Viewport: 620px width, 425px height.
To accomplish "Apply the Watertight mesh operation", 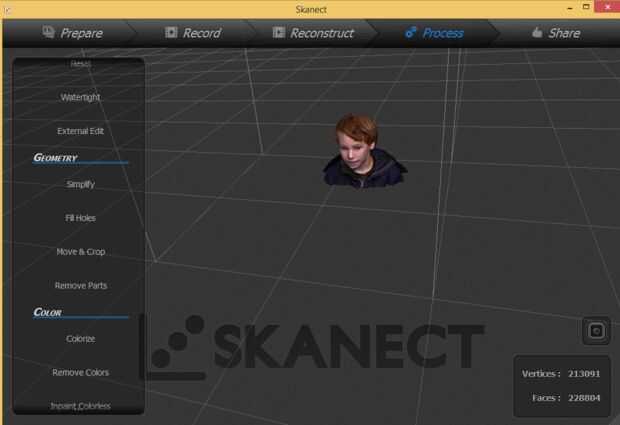I will coord(80,97).
